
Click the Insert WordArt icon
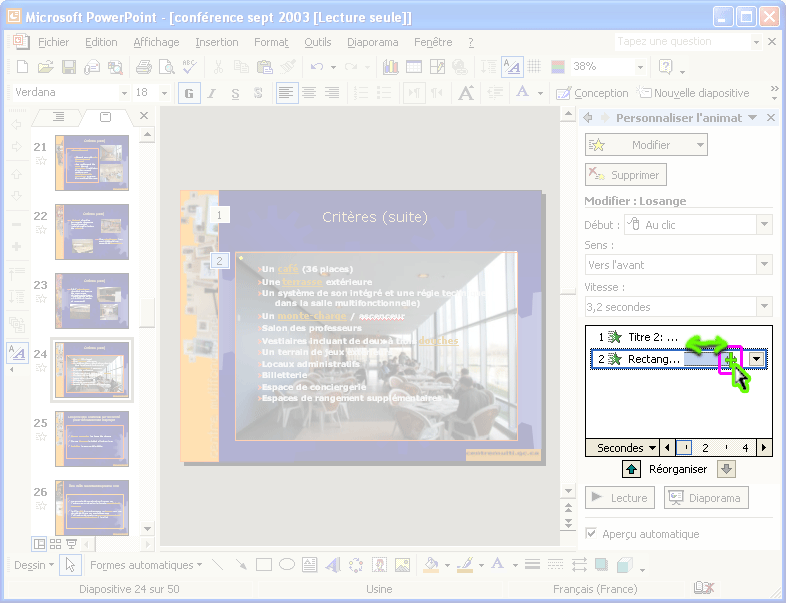332,565
